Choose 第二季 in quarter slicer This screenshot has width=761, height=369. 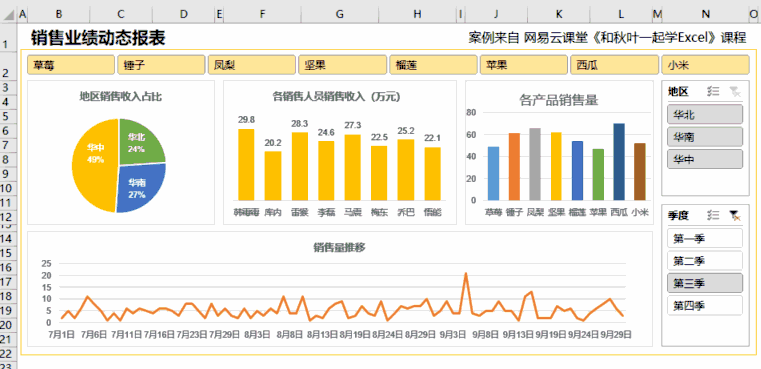pyautogui.click(x=705, y=261)
